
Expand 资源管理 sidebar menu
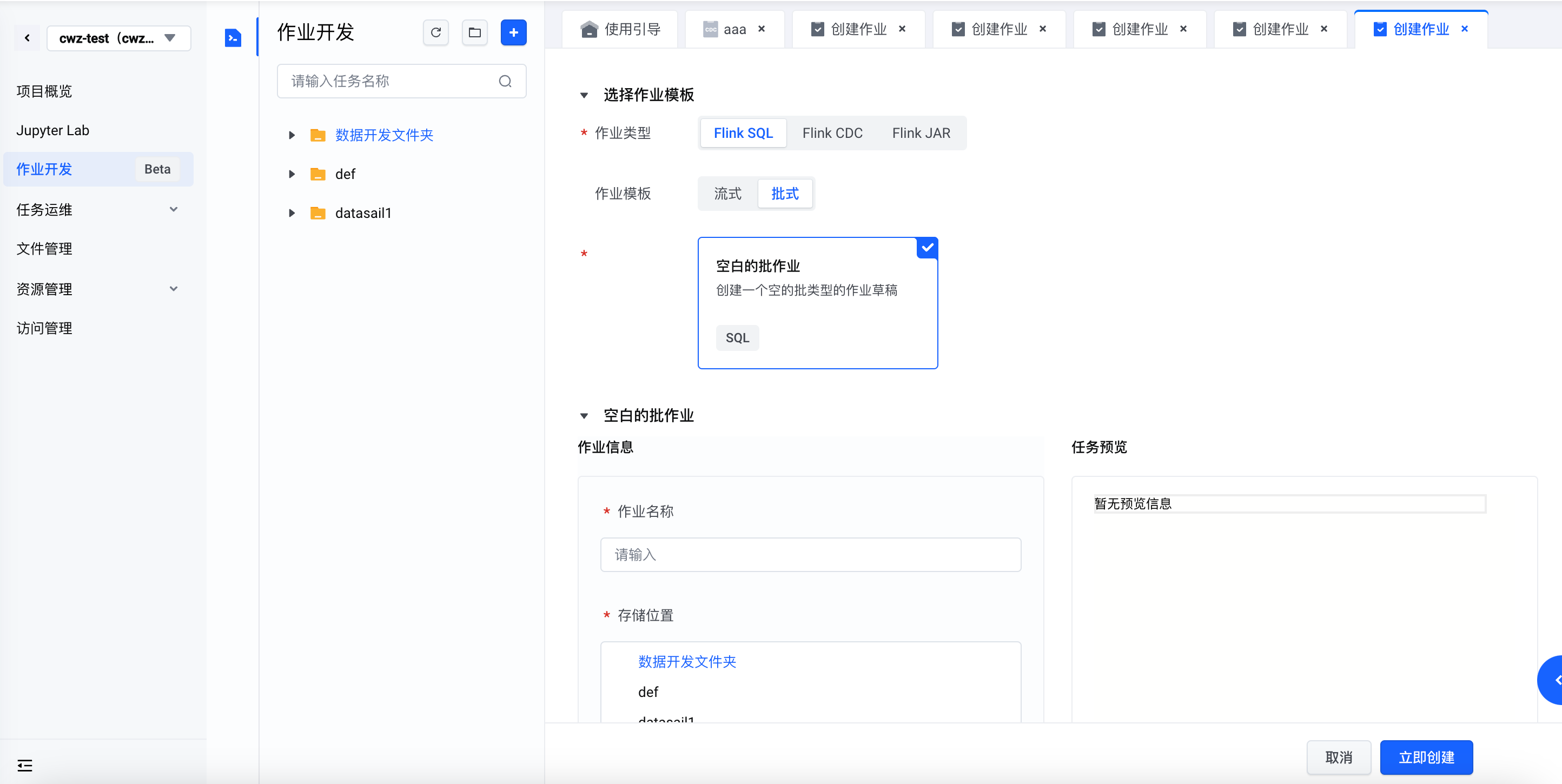(98, 289)
